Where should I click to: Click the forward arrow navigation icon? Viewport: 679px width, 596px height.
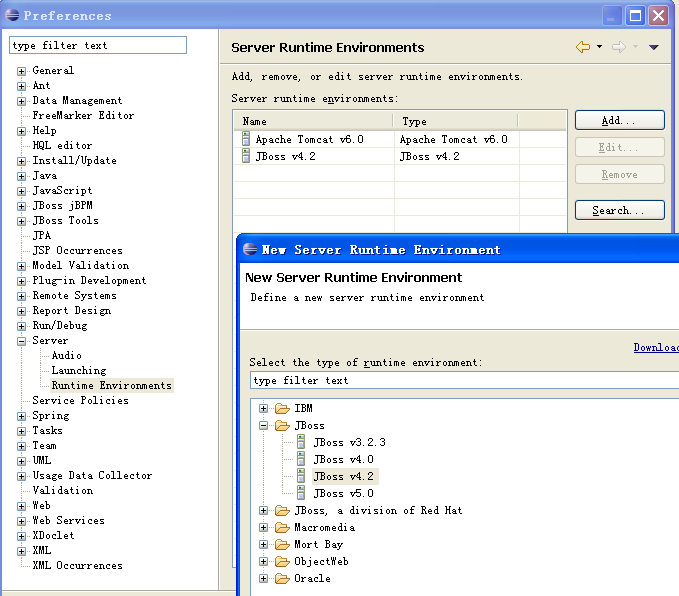[619, 47]
